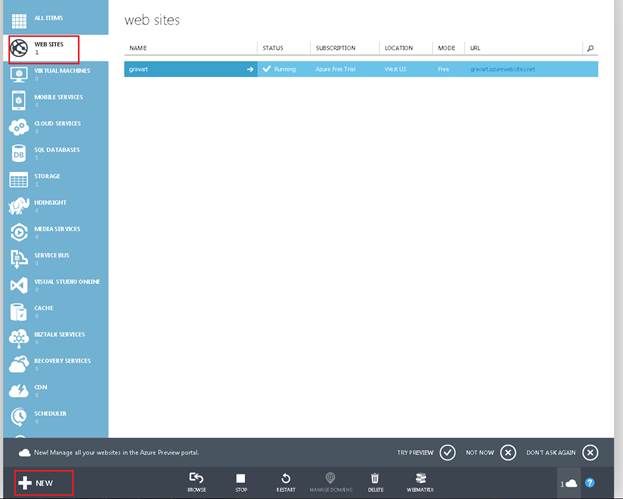Delete the selected web site
The image size is (623, 499).
tap(375, 482)
